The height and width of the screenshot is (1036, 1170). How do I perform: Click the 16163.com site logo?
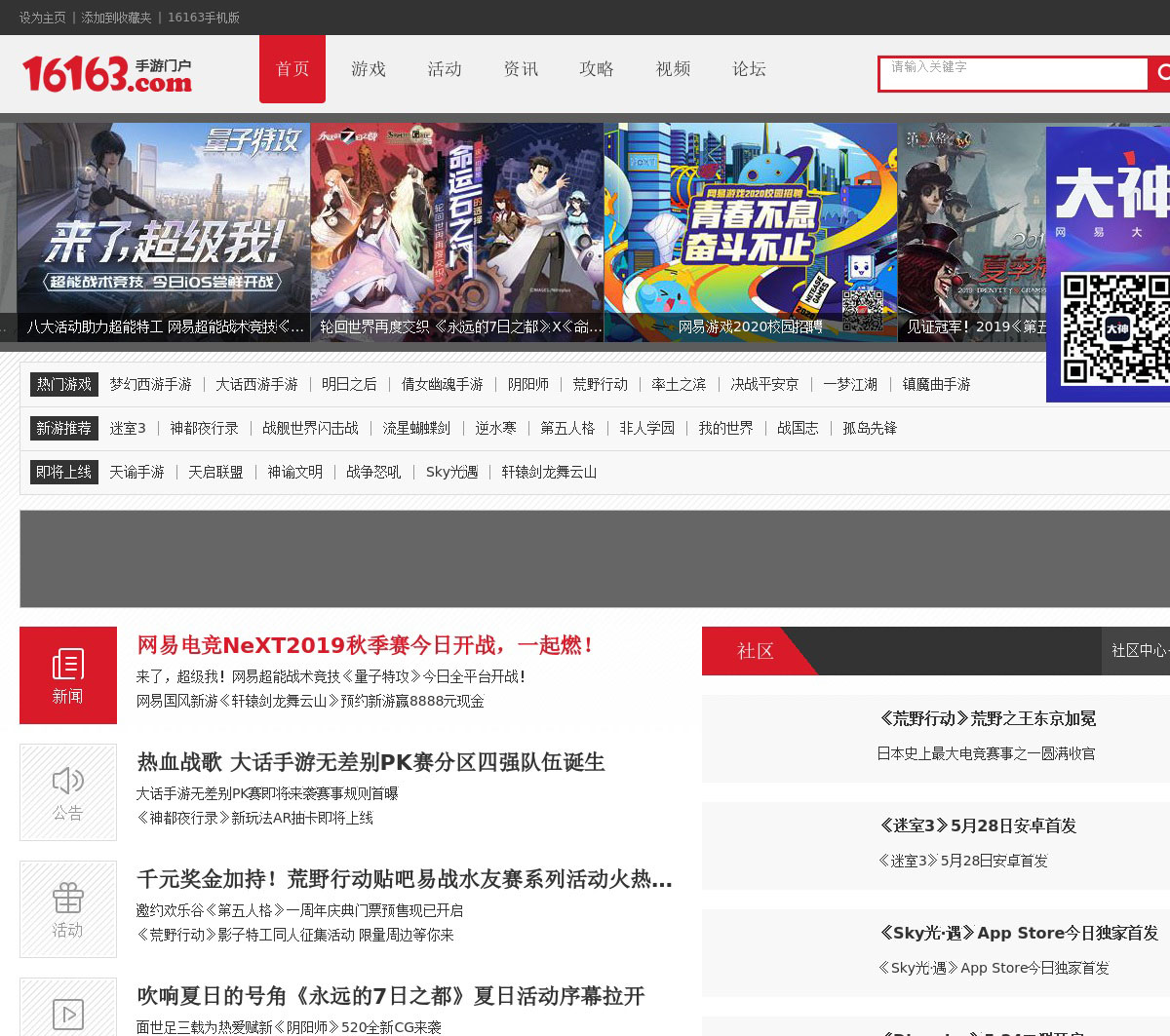(x=107, y=74)
